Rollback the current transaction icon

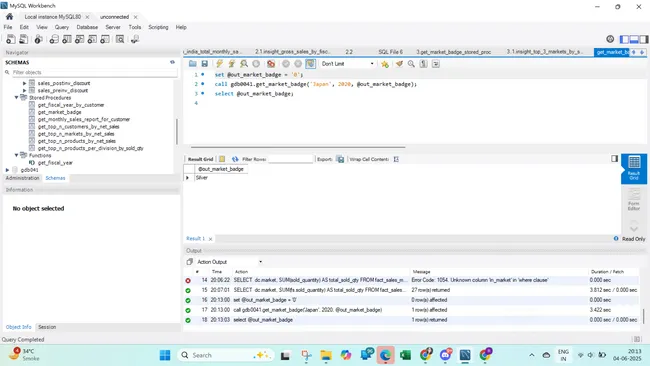(298, 64)
